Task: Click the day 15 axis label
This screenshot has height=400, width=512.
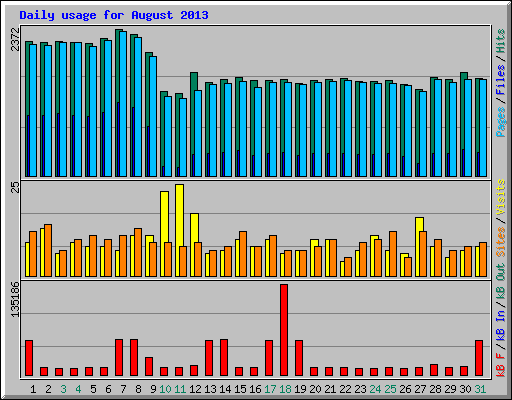Action: click(240, 389)
